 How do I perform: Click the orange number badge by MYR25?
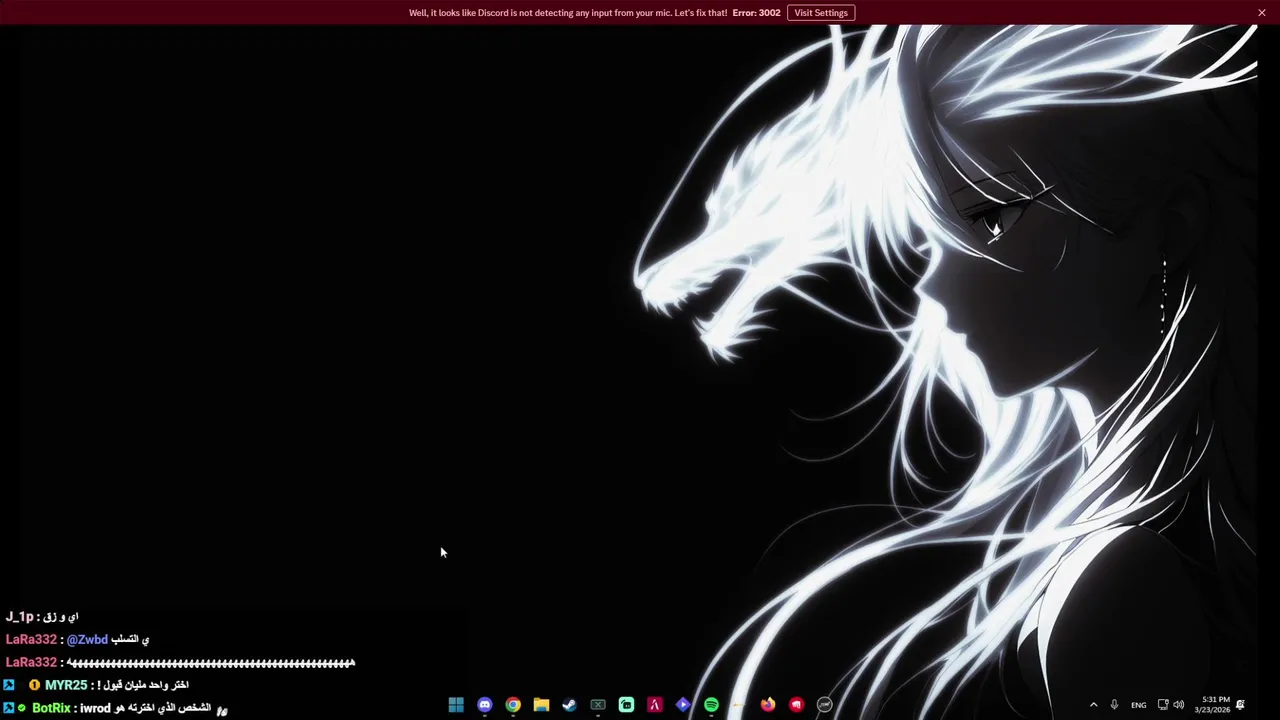point(34,685)
